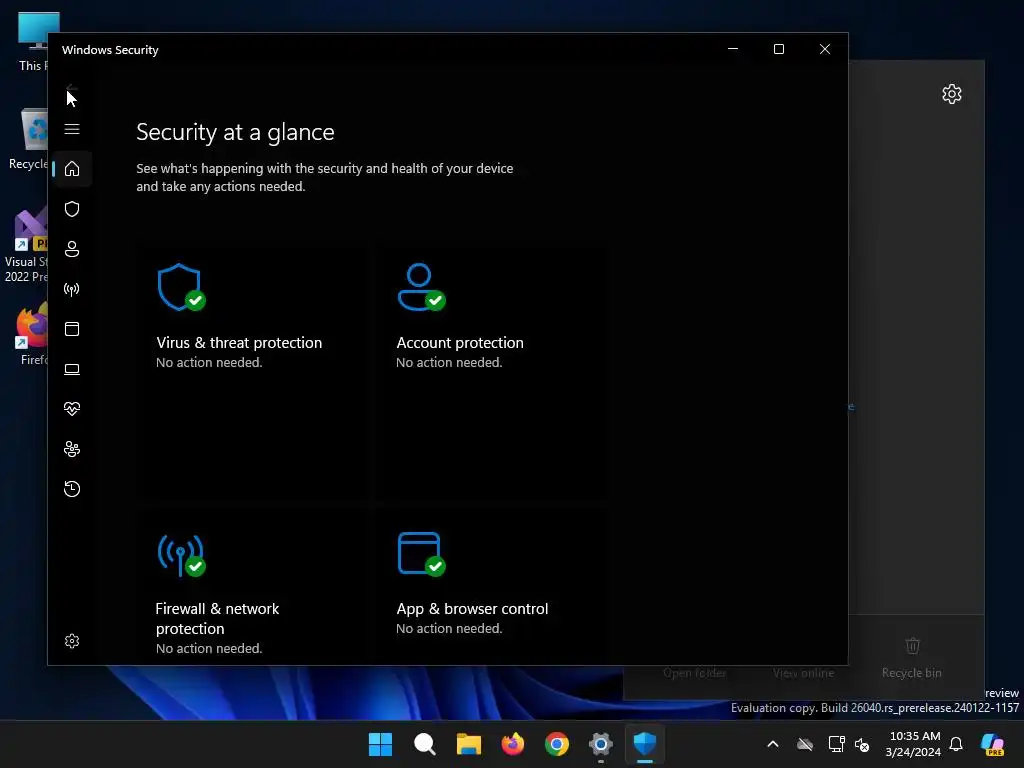Show hidden system tray icons

tap(773, 744)
